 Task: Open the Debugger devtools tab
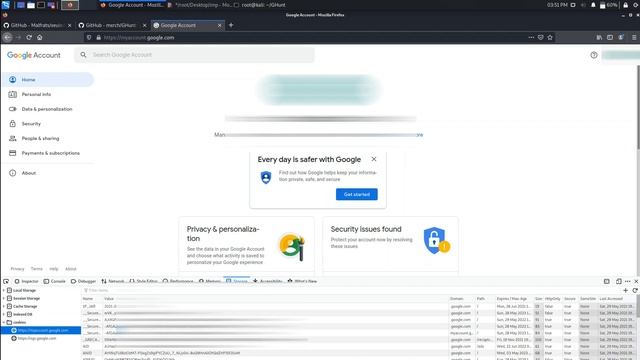[83, 281]
